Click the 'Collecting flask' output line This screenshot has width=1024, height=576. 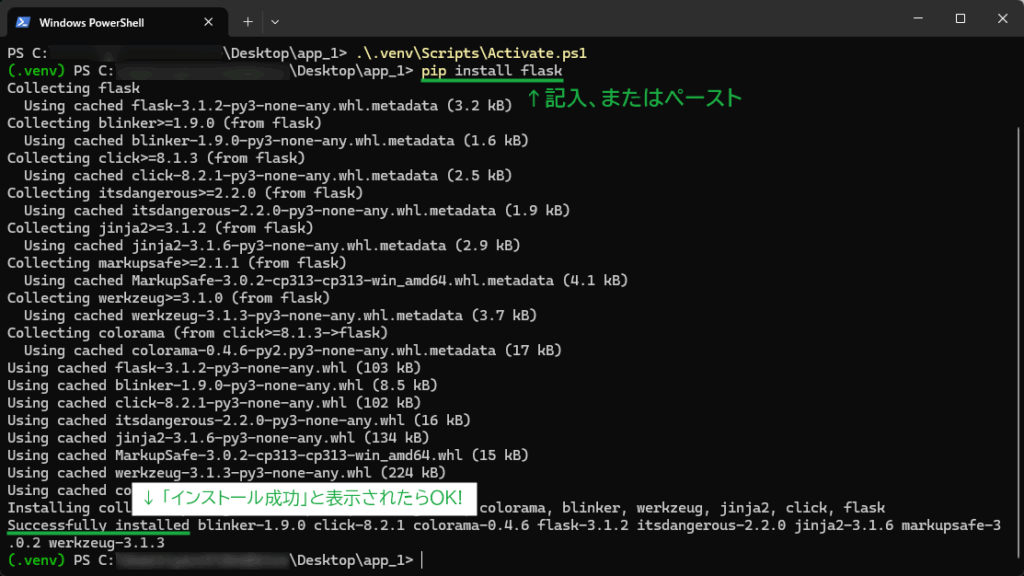click(x=73, y=88)
